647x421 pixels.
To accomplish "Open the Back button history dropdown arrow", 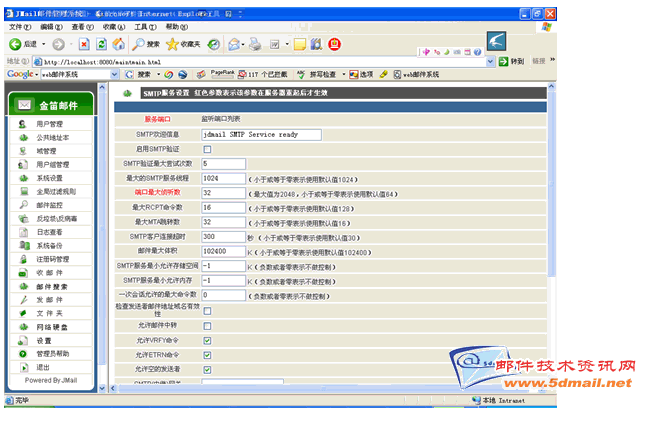I will click(x=43, y=45).
